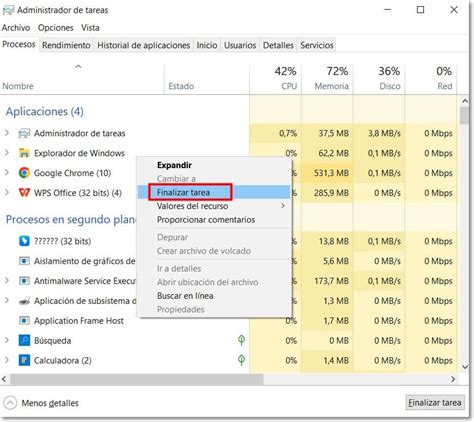Choose Buscar en línea in context menu
This screenshot has width=474, height=422.
click(215, 296)
